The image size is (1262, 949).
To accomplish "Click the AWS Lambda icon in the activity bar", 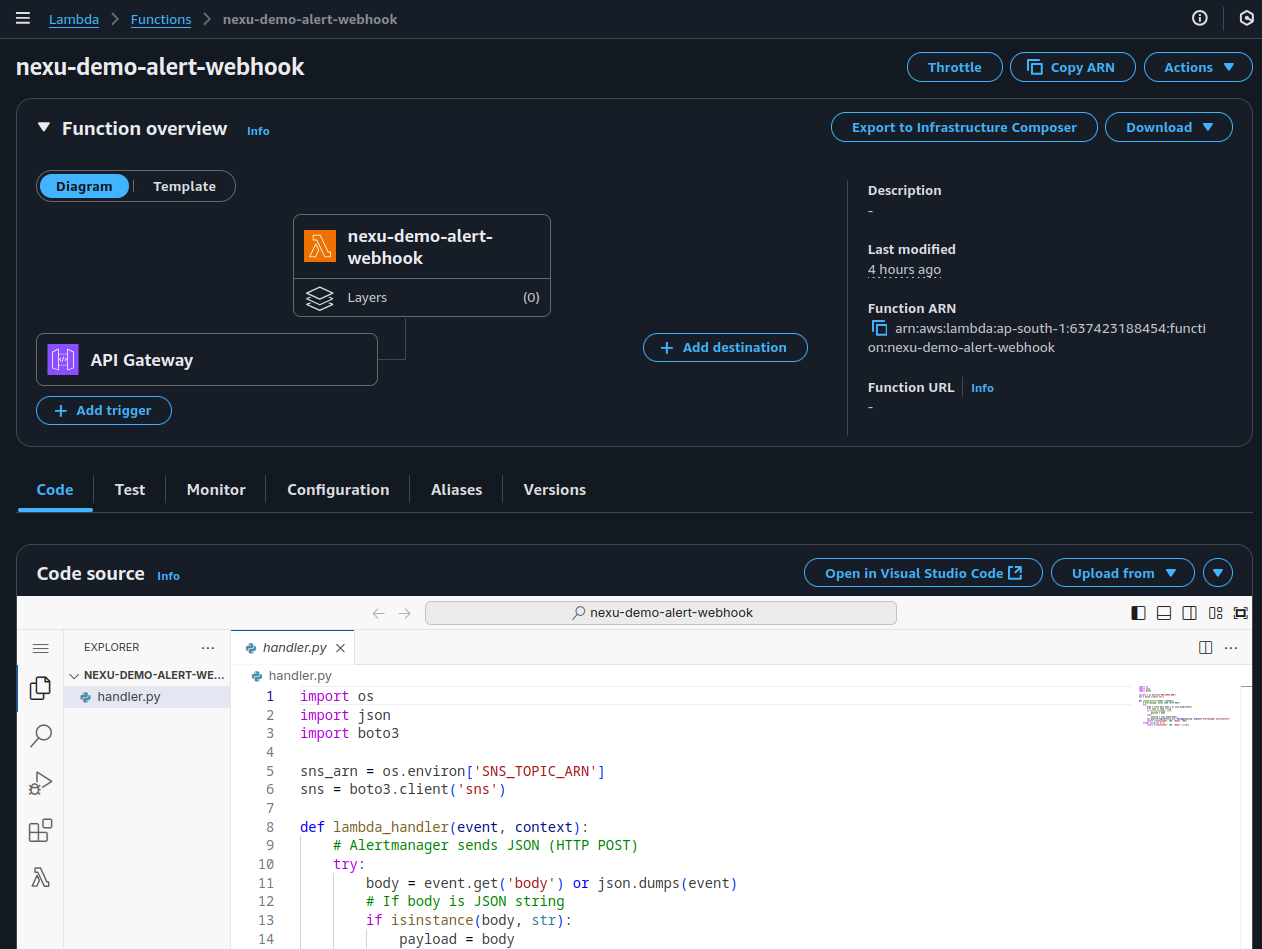I will (x=40, y=877).
